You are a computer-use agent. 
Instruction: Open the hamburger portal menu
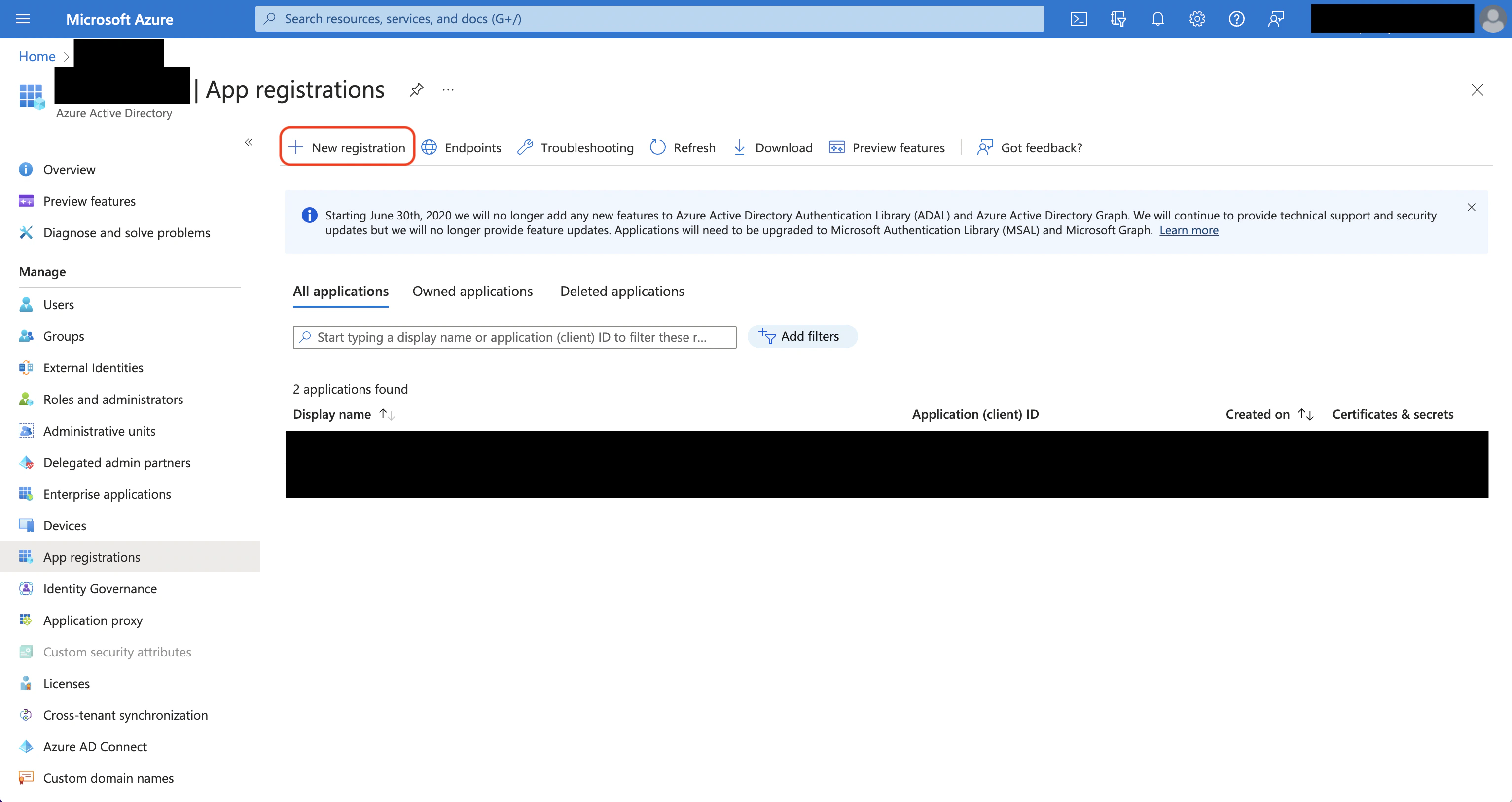point(22,19)
